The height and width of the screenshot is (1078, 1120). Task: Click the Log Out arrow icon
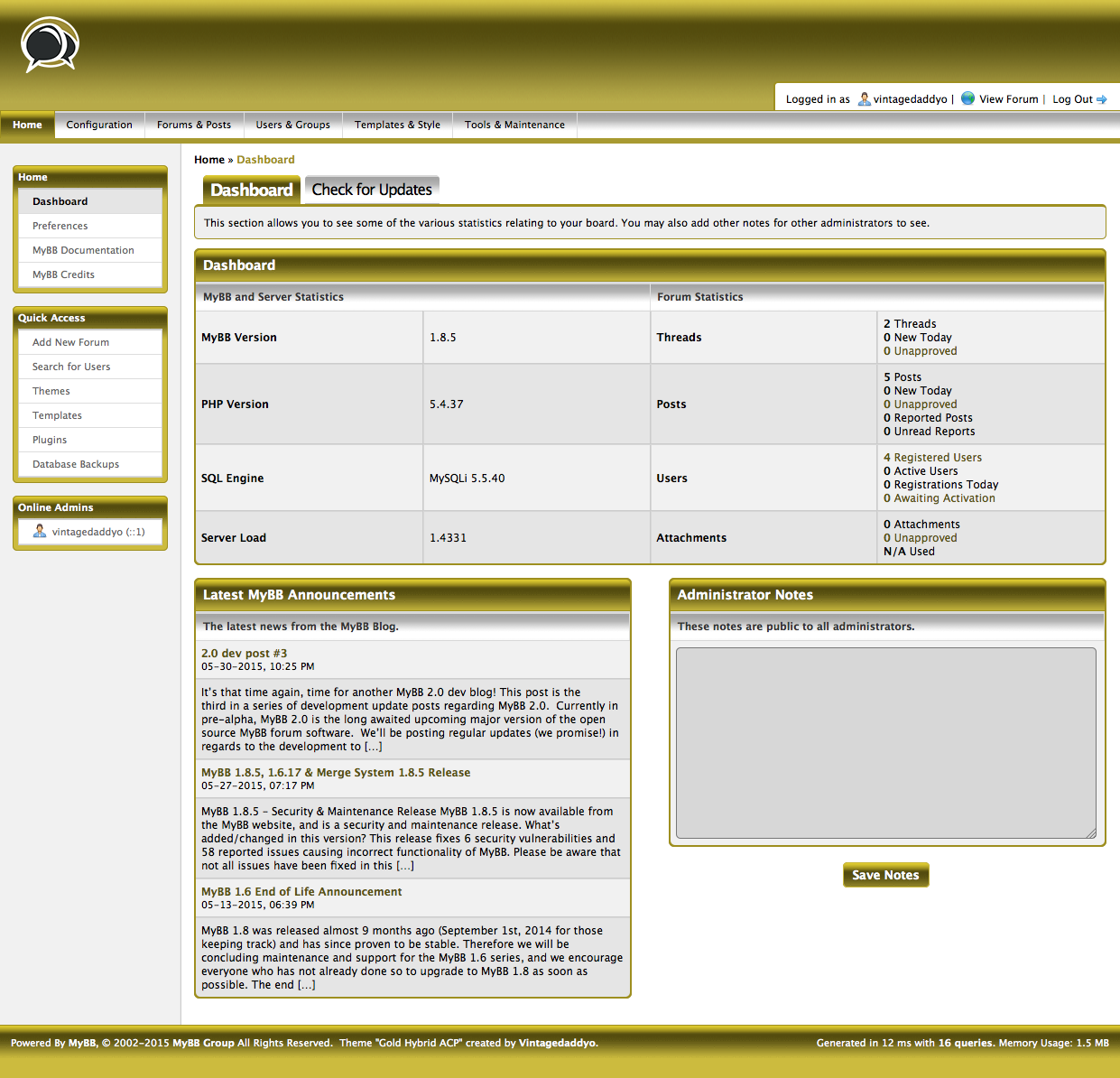(x=1102, y=99)
